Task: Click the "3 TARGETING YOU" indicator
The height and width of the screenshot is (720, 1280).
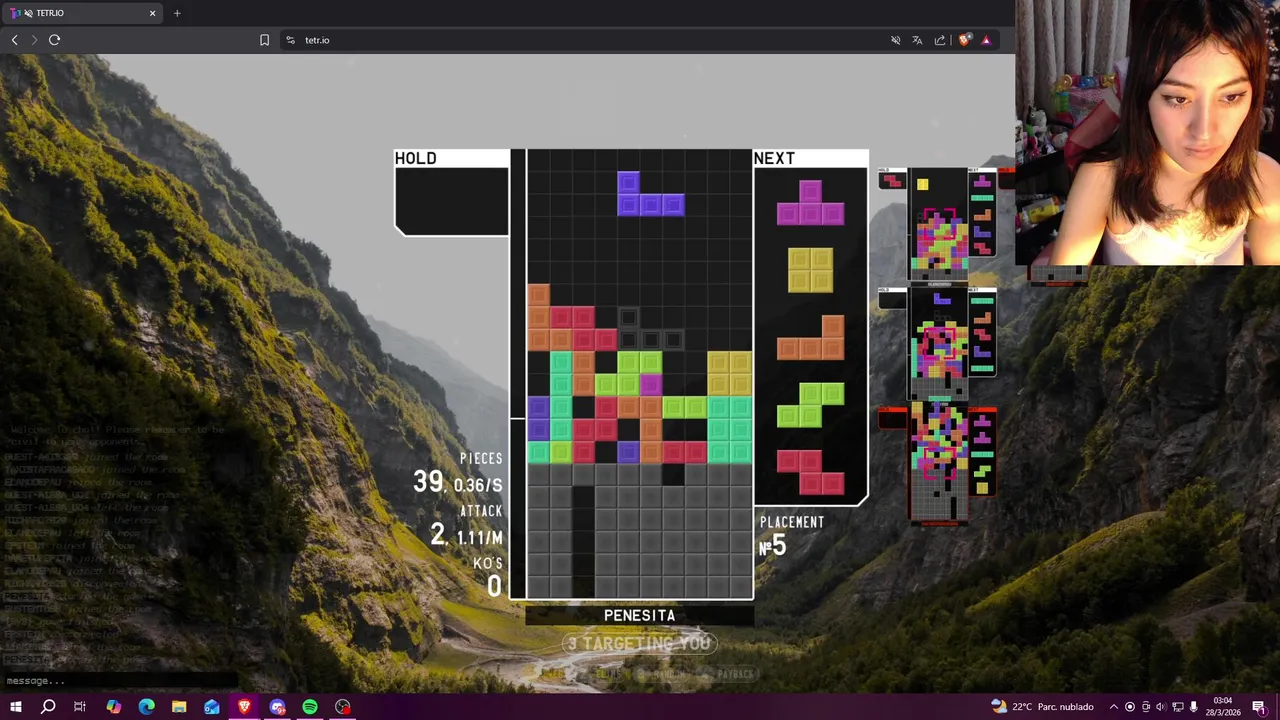Action: coord(639,643)
